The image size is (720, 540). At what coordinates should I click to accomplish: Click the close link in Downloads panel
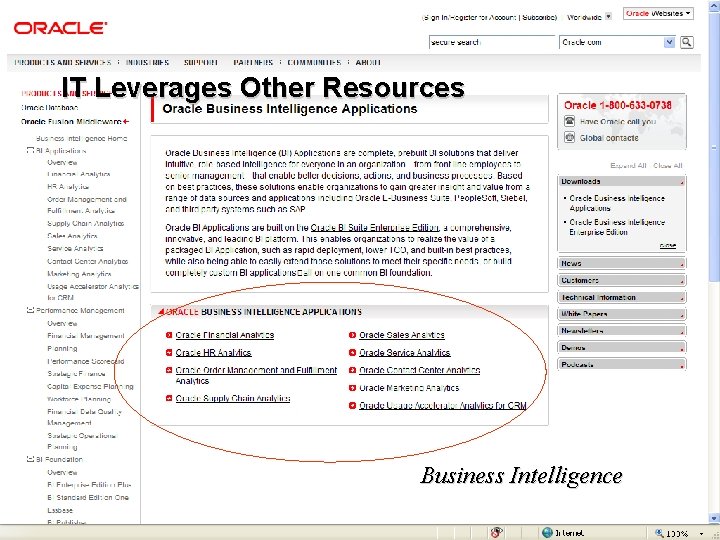coord(668,246)
